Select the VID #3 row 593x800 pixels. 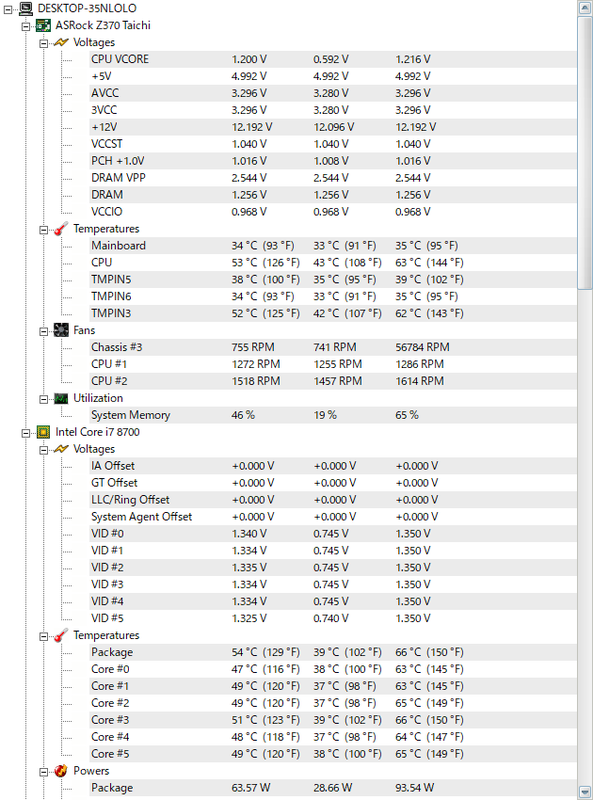click(333, 584)
